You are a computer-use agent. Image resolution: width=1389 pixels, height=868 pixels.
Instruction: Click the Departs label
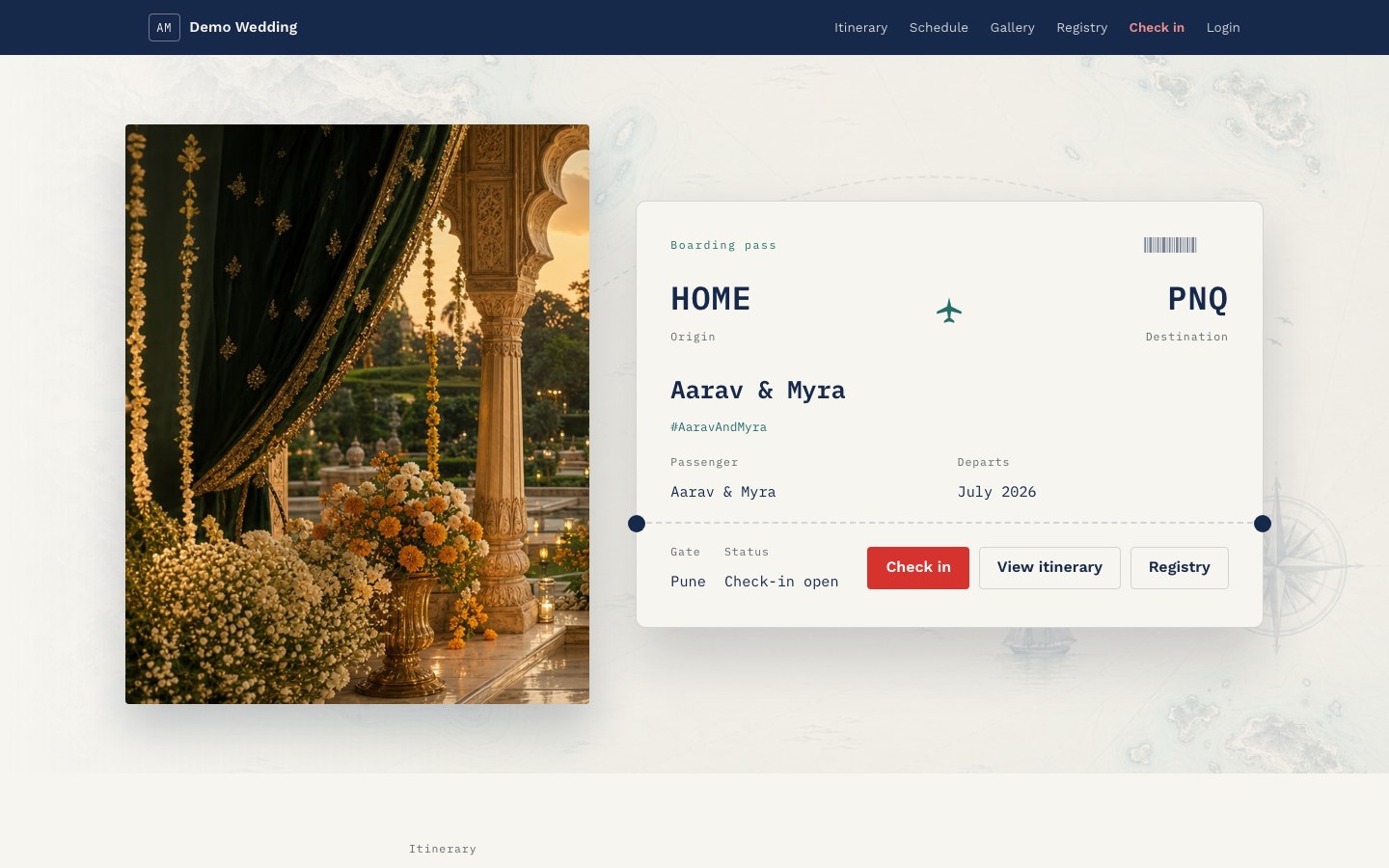(983, 462)
